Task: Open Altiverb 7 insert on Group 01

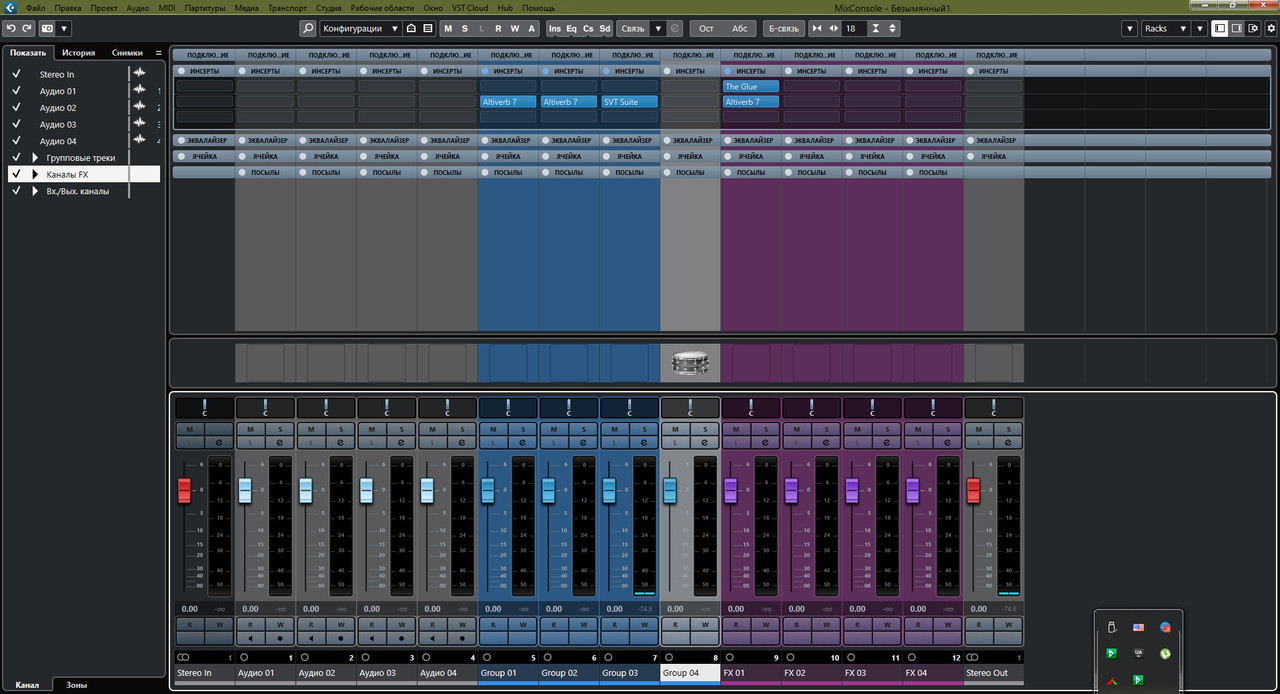Action: pos(508,102)
